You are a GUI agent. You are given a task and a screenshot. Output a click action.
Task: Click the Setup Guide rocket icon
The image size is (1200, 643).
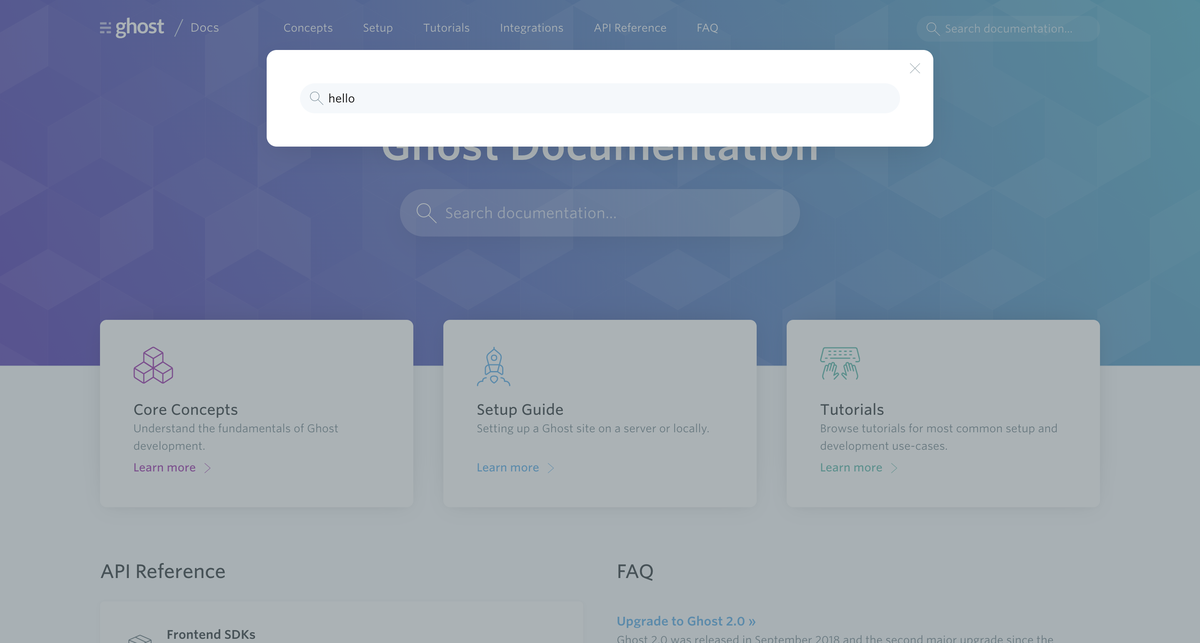tap(494, 366)
